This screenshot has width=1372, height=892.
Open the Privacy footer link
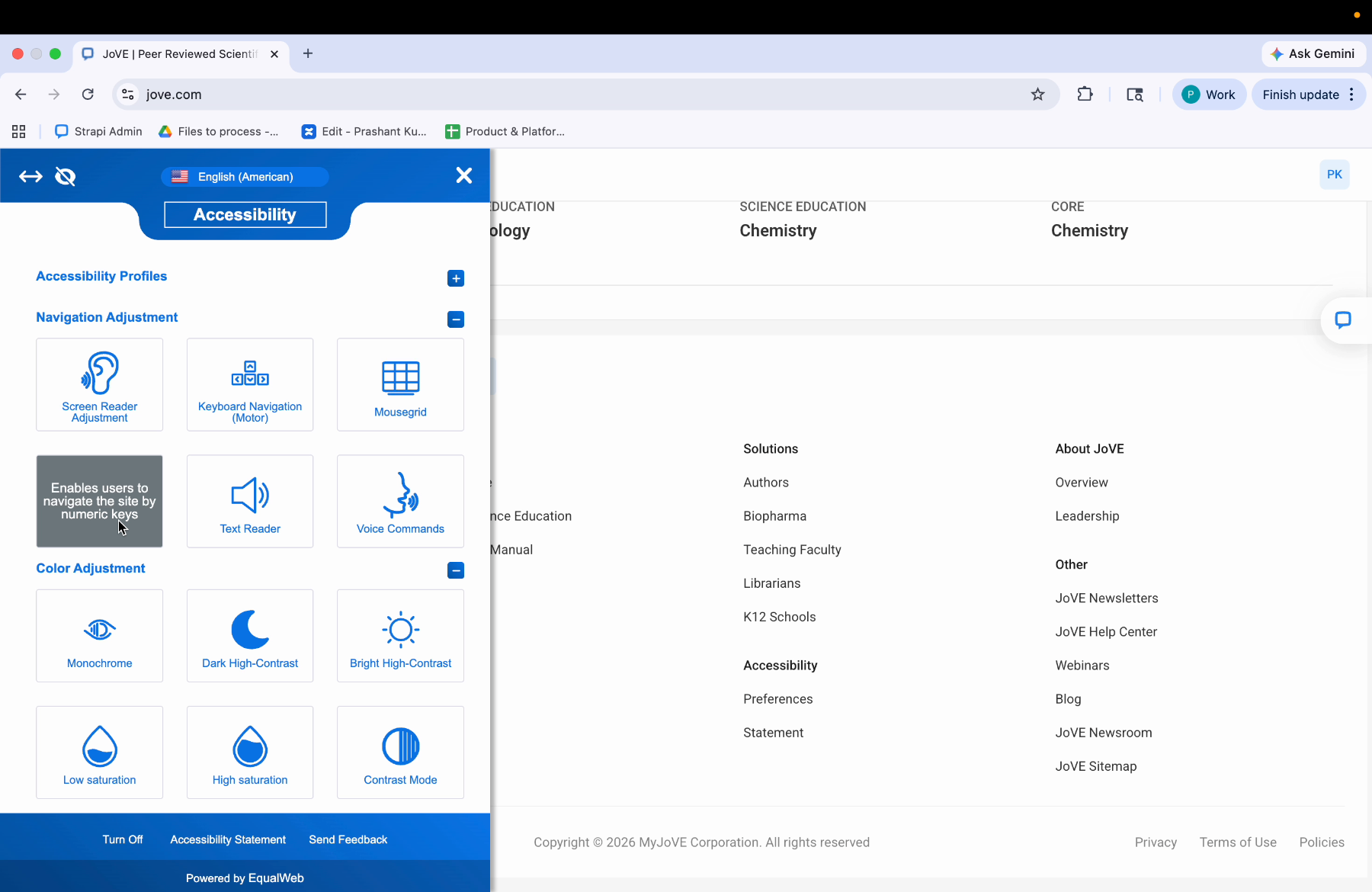point(1156,842)
